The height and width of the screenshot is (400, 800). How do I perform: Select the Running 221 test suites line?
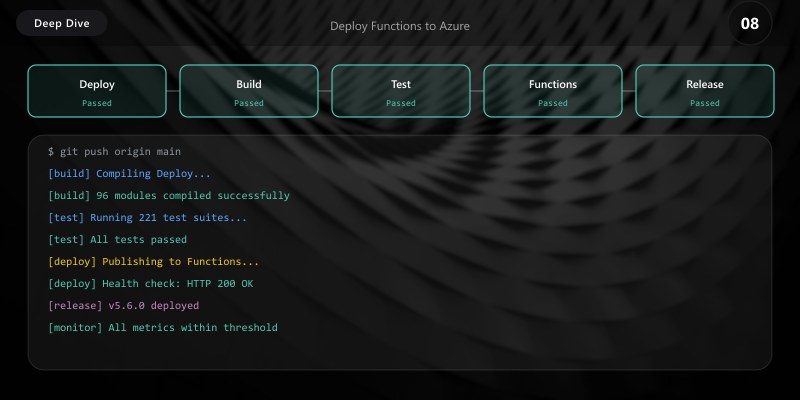click(x=147, y=217)
